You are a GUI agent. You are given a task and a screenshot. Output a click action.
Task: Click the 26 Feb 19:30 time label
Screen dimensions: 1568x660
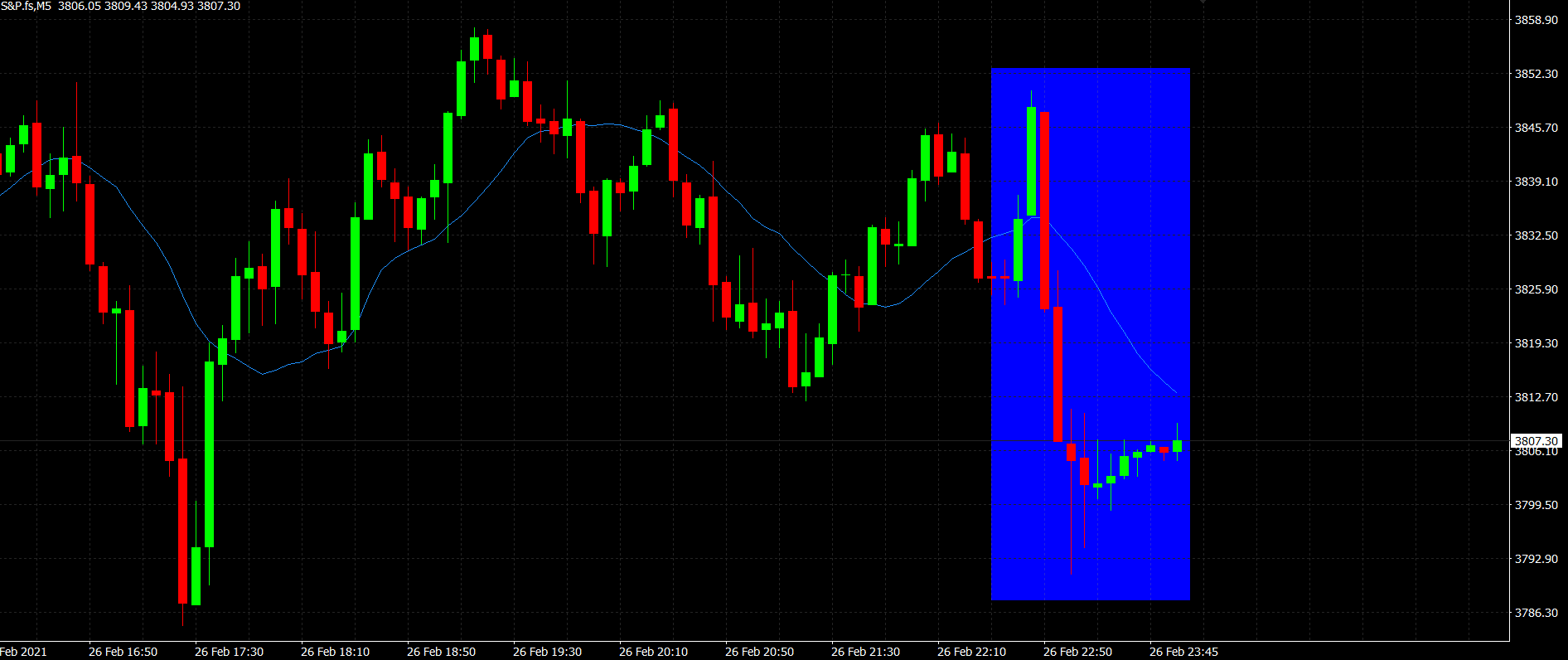547,652
